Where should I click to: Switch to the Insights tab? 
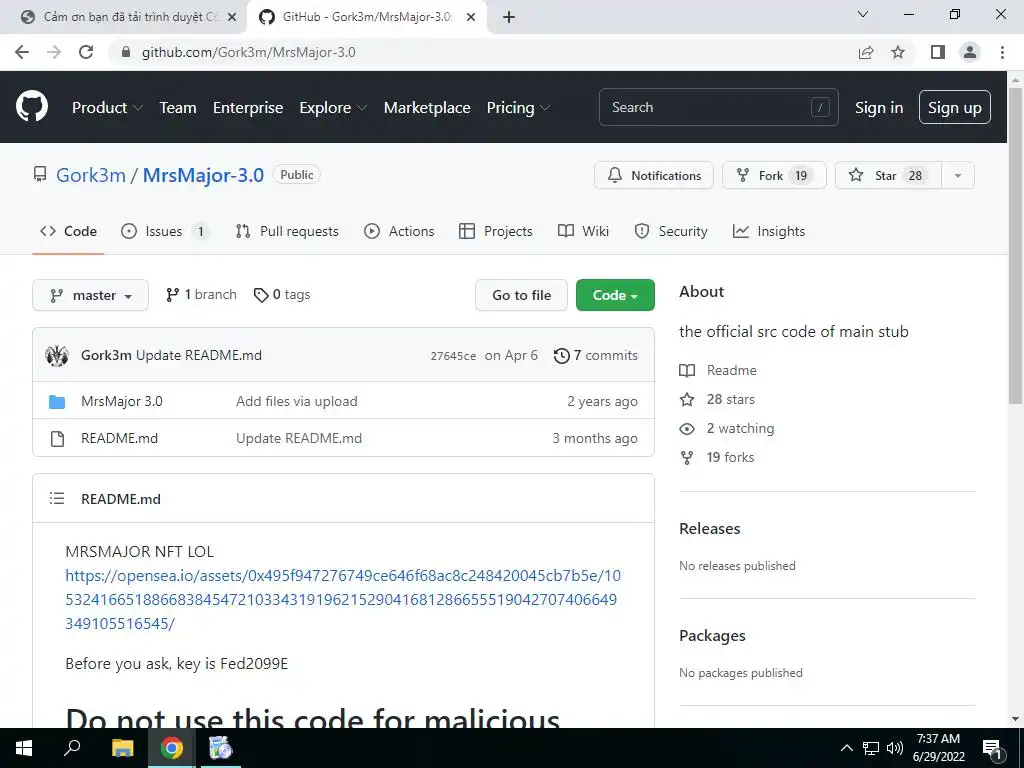[x=769, y=231]
